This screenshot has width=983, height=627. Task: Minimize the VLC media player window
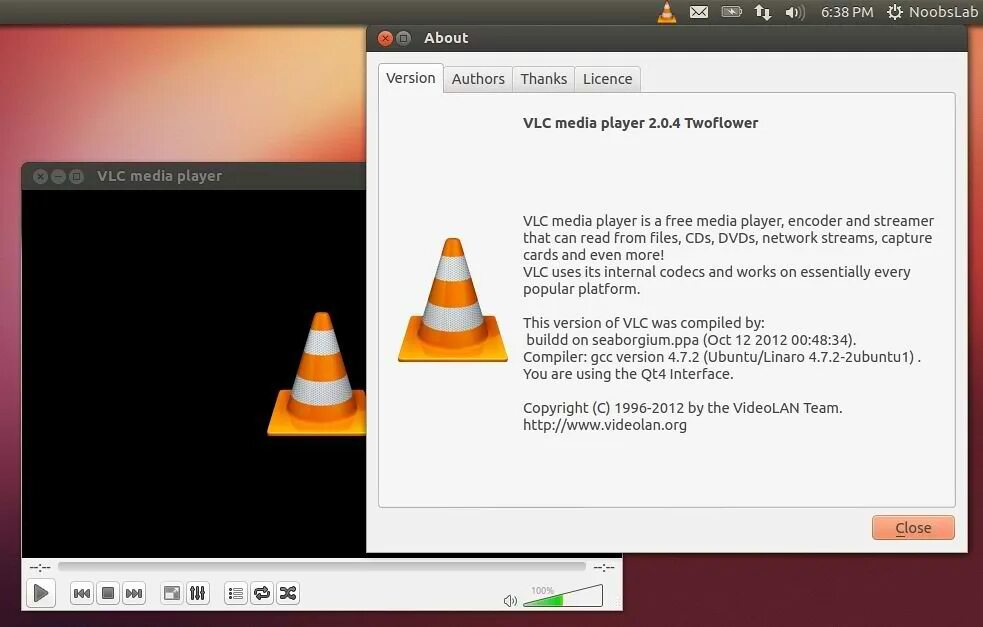[x=58, y=177]
